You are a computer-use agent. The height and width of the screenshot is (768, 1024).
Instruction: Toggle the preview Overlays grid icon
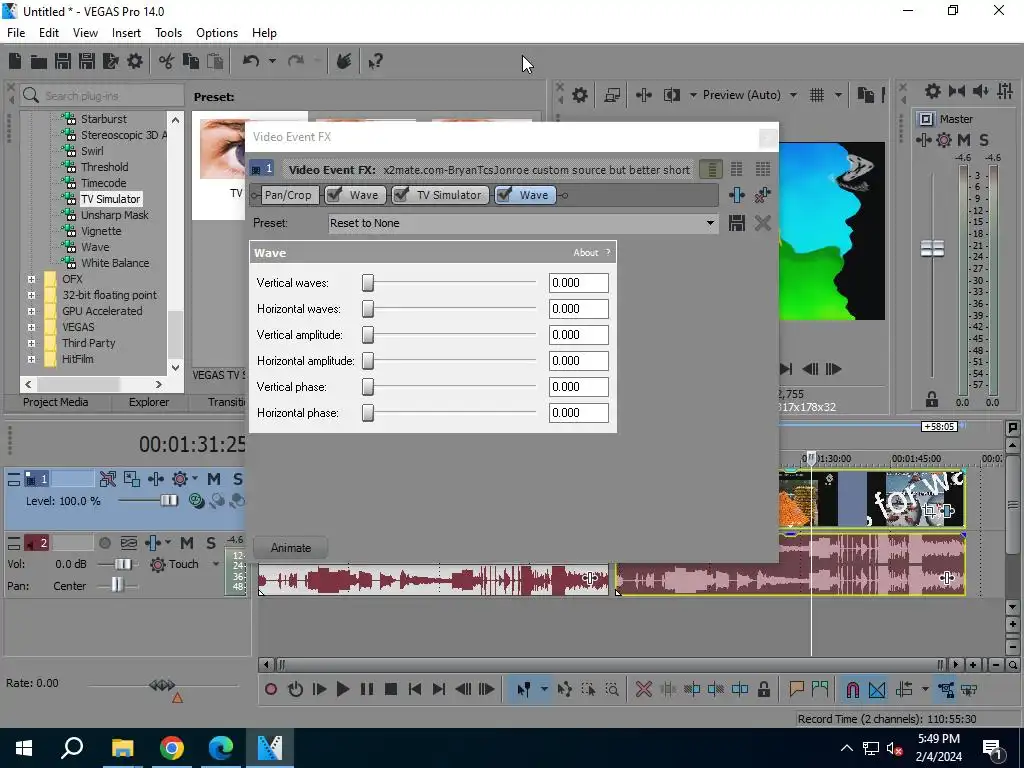817,95
